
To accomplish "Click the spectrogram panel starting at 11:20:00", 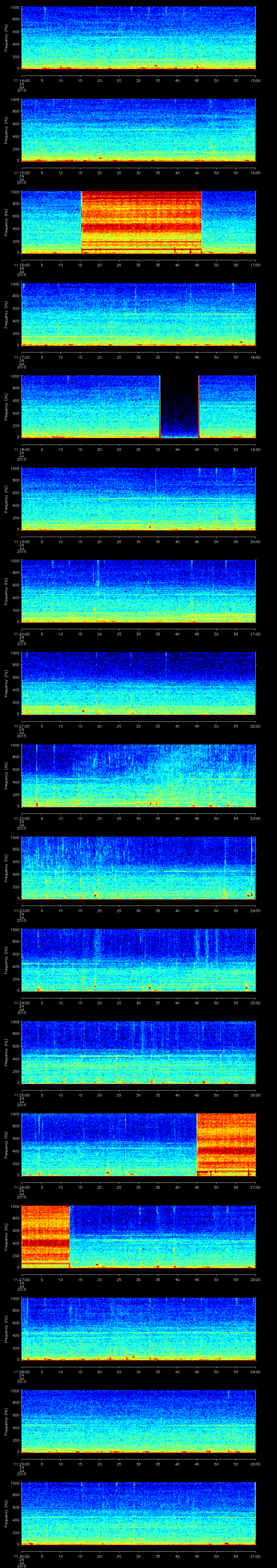I will click(x=139, y=591).
